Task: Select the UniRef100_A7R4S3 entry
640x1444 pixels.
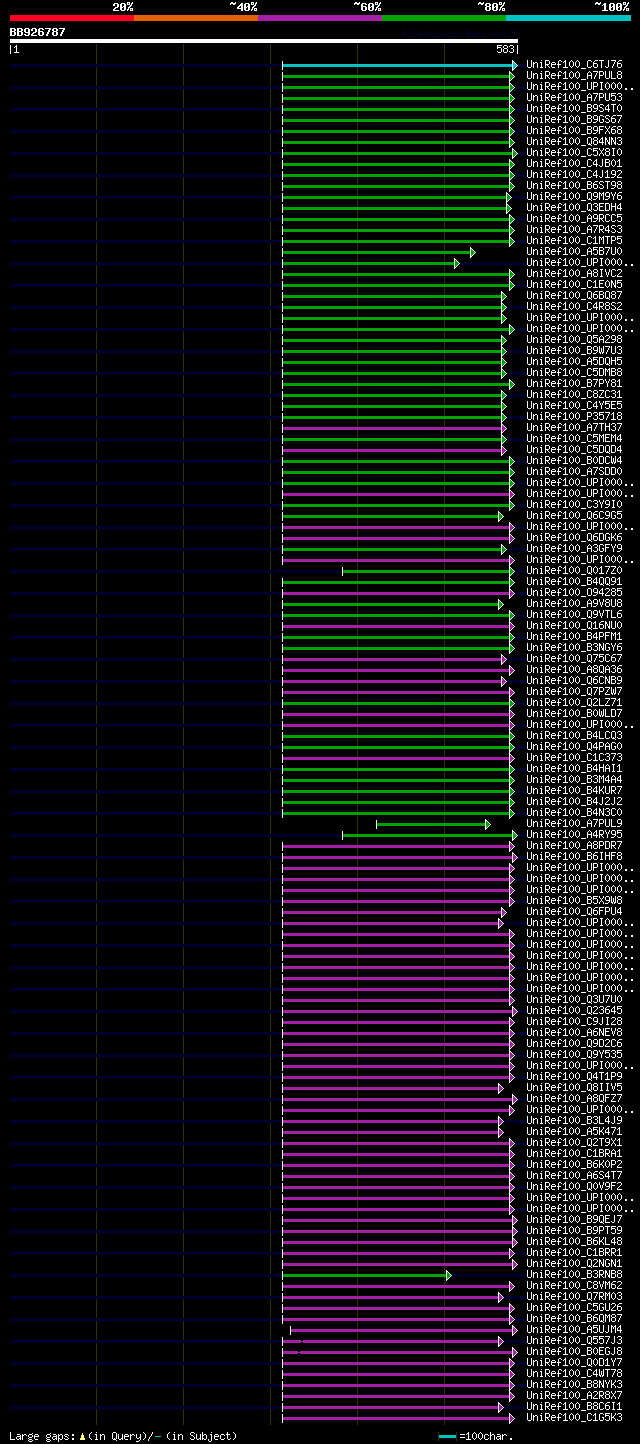Action: tap(574, 229)
